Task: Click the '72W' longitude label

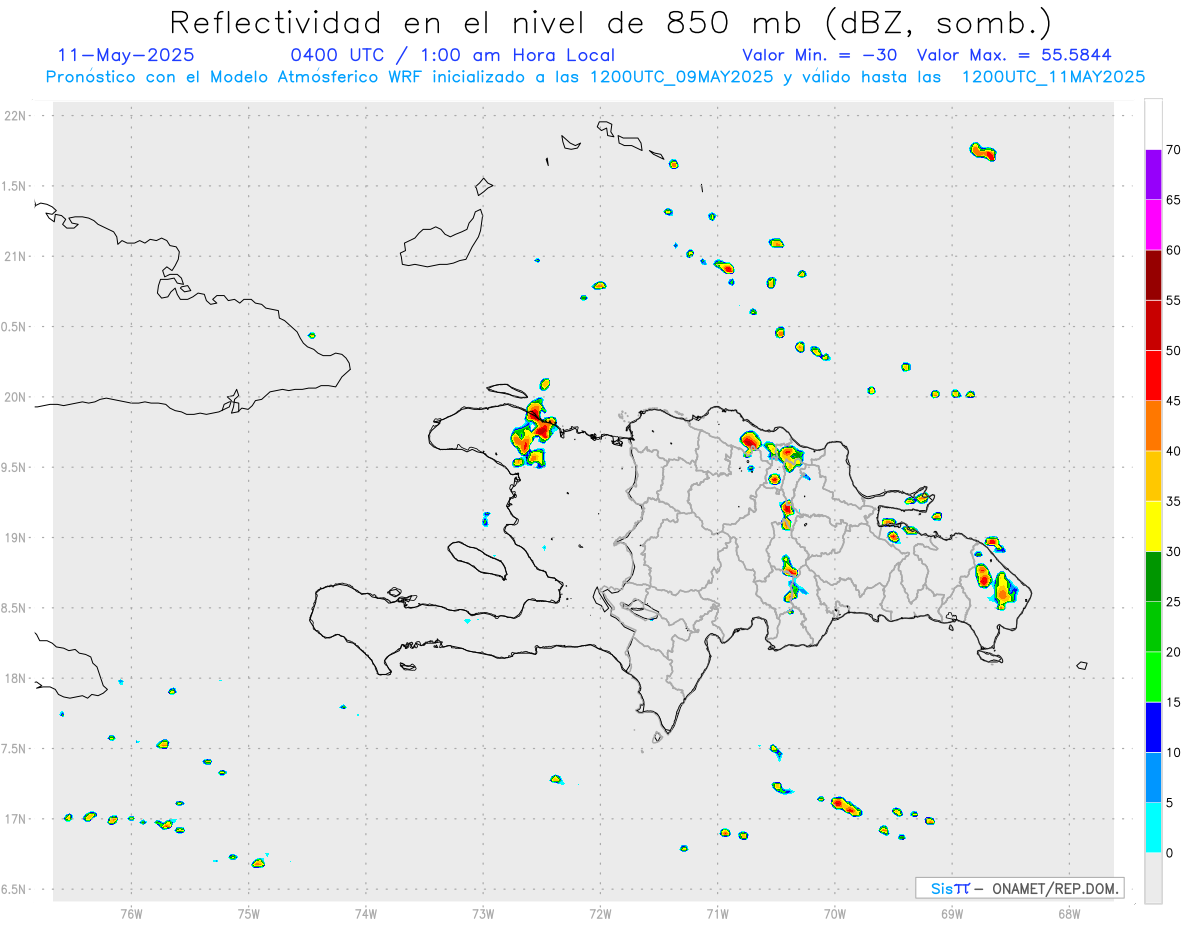Action: click(600, 913)
